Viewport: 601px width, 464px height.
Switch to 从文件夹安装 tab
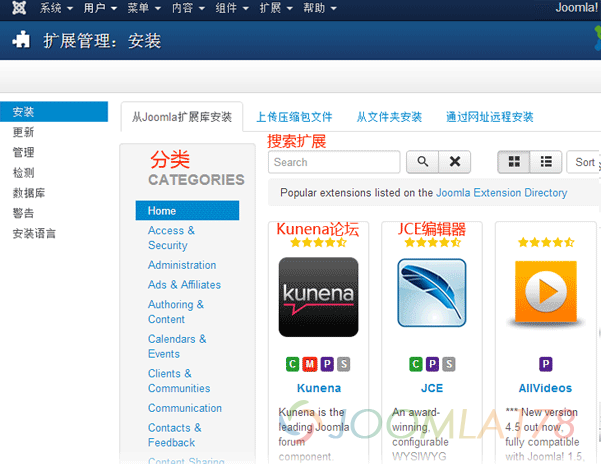(x=389, y=117)
